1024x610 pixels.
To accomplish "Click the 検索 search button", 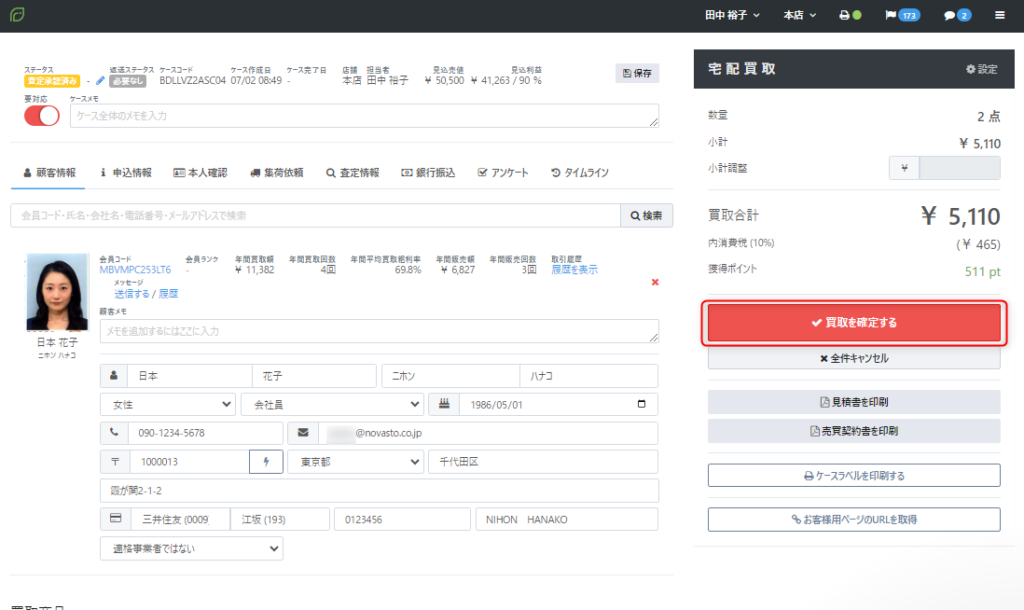I will coord(646,216).
